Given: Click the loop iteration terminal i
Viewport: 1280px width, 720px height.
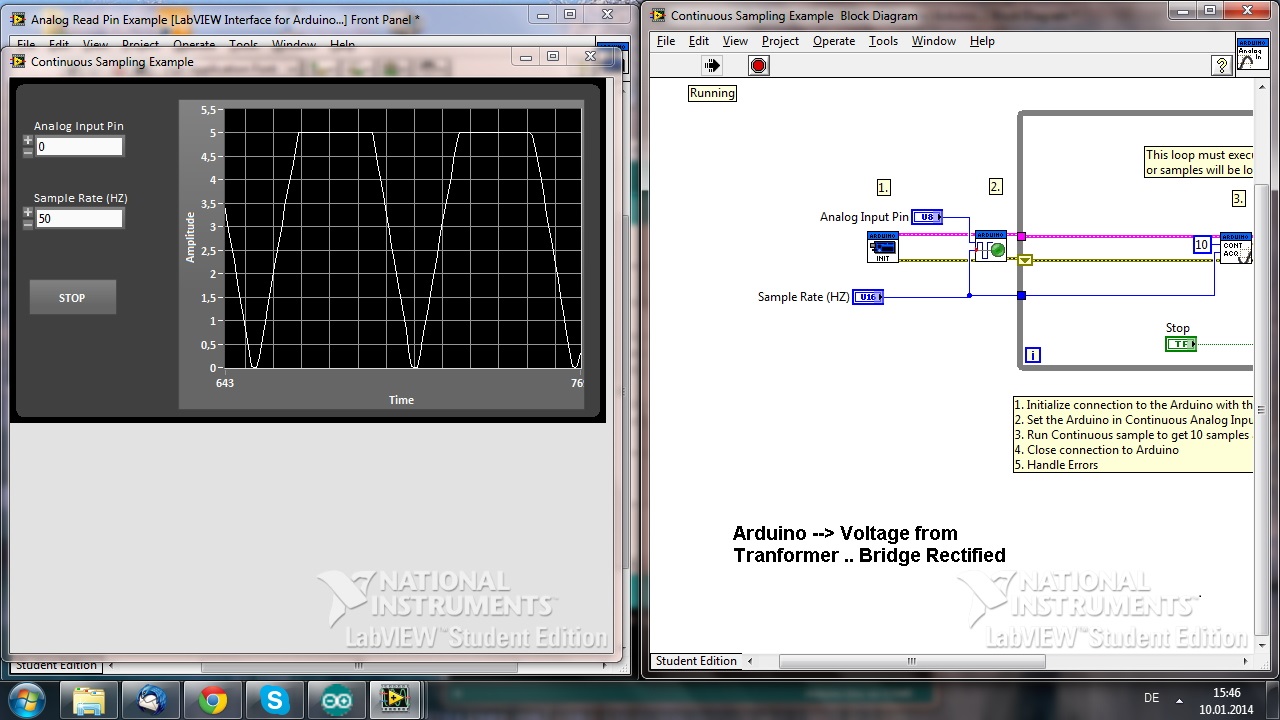Looking at the screenshot, I should point(1033,355).
